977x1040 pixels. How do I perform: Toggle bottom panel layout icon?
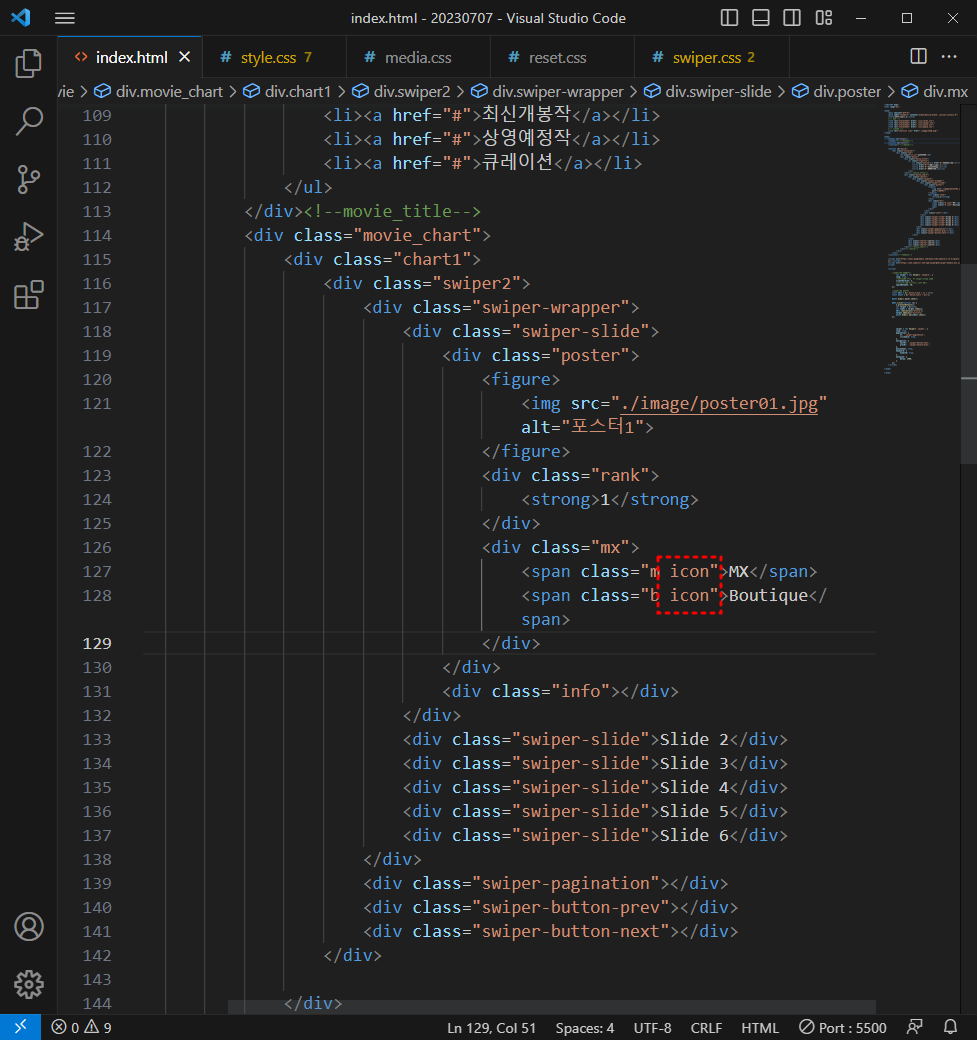tap(760, 18)
